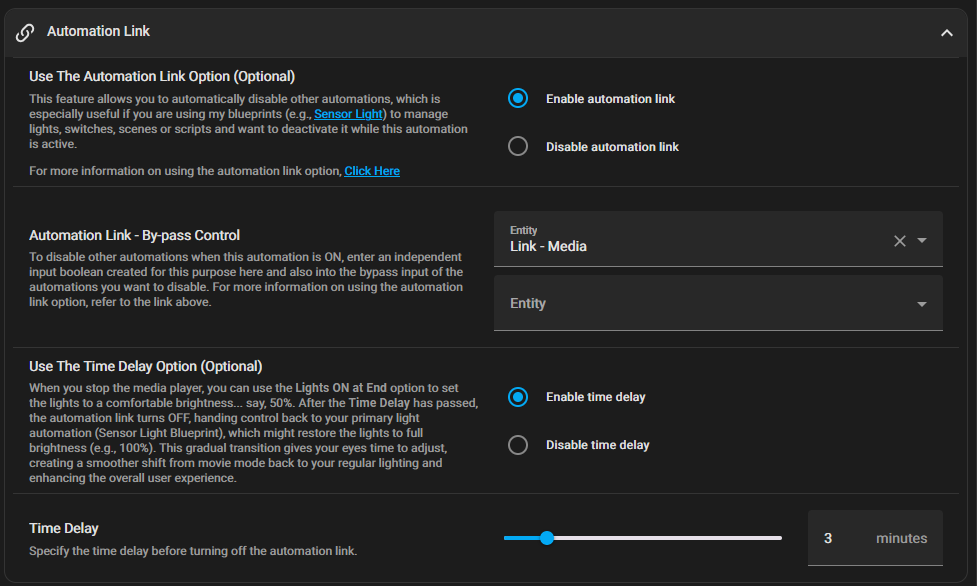977x586 pixels.
Task: Click the Use The Time Delay Option heading
Action: 146,367
